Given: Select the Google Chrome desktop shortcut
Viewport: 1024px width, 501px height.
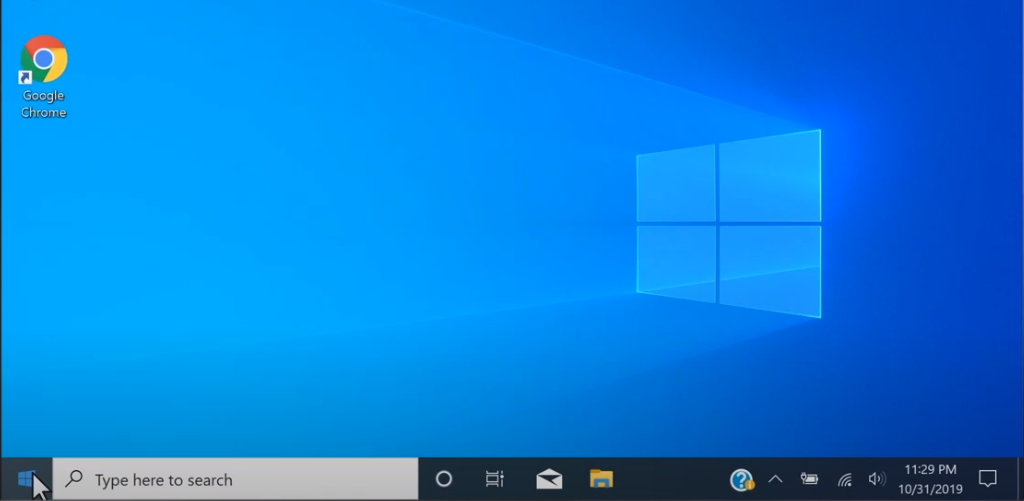Looking at the screenshot, I should (x=43, y=77).
